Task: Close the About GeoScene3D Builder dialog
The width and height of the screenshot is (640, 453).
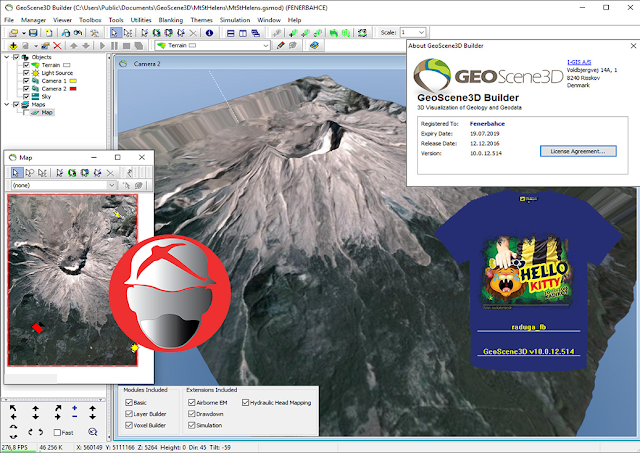Action: [633, 46]
